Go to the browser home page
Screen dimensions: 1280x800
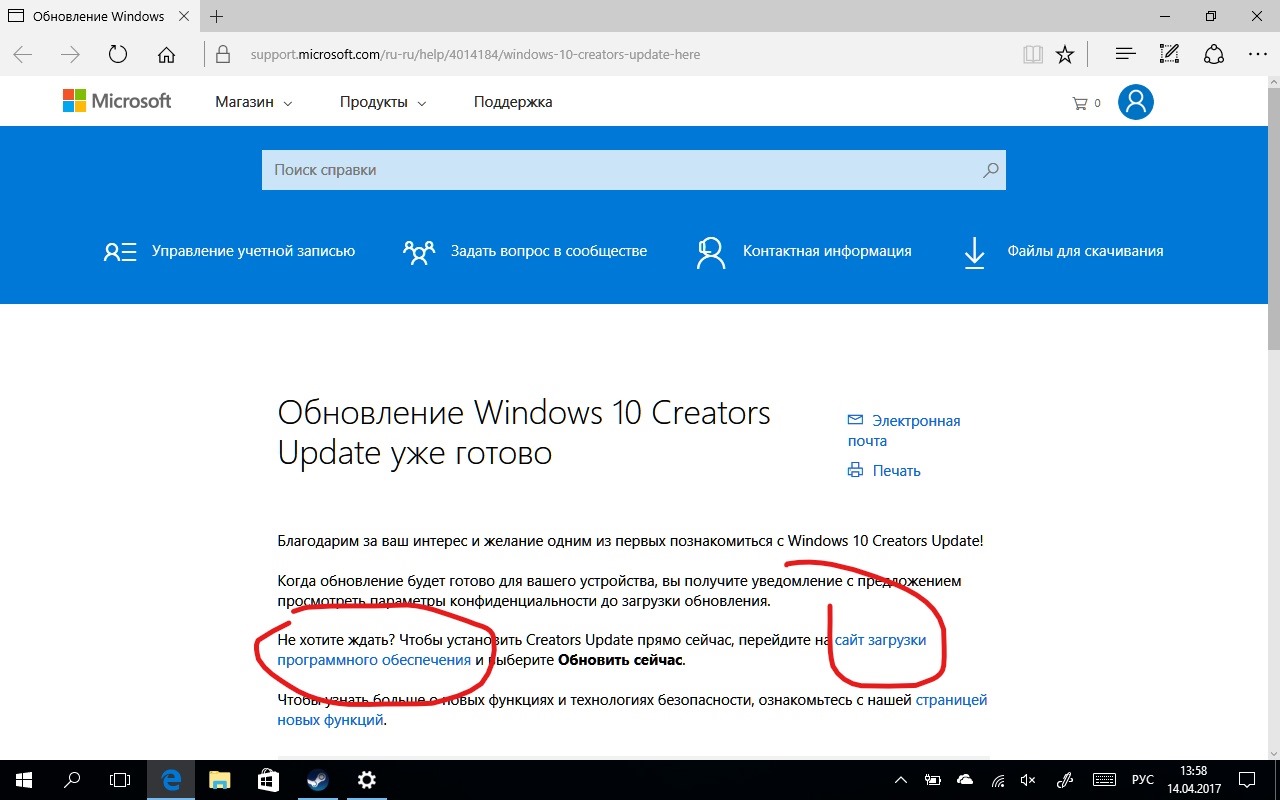pyautogui.click(x=166, y=54)
